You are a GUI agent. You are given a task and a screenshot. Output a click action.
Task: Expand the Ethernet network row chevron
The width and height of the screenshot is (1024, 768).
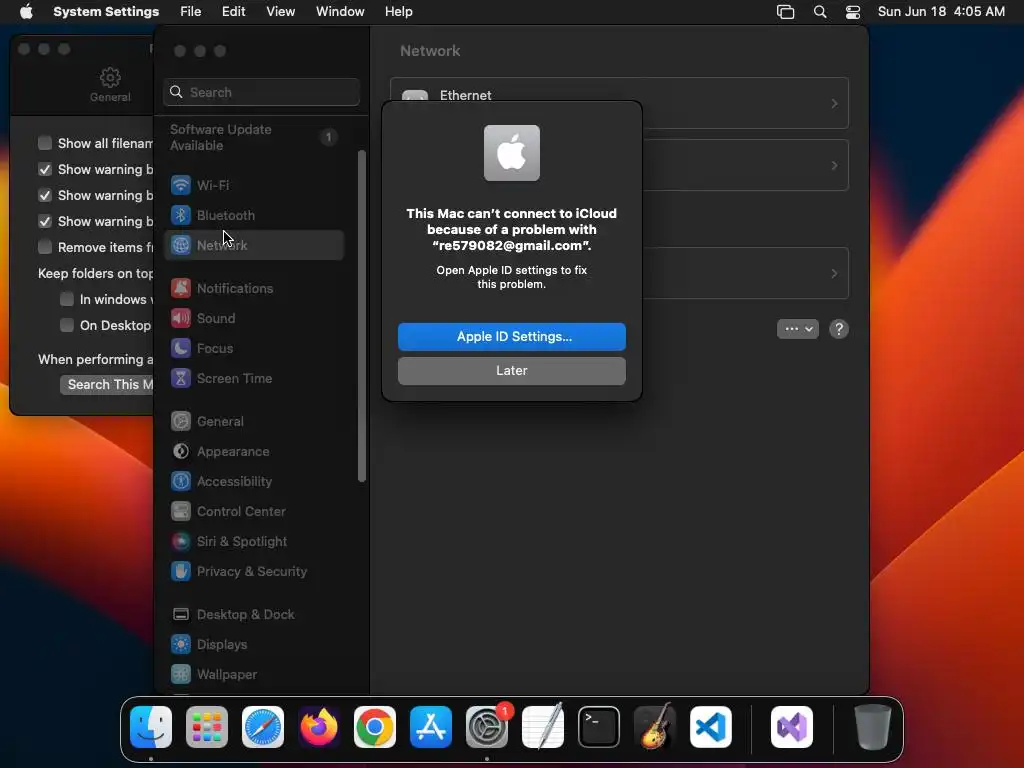(834, 104)
